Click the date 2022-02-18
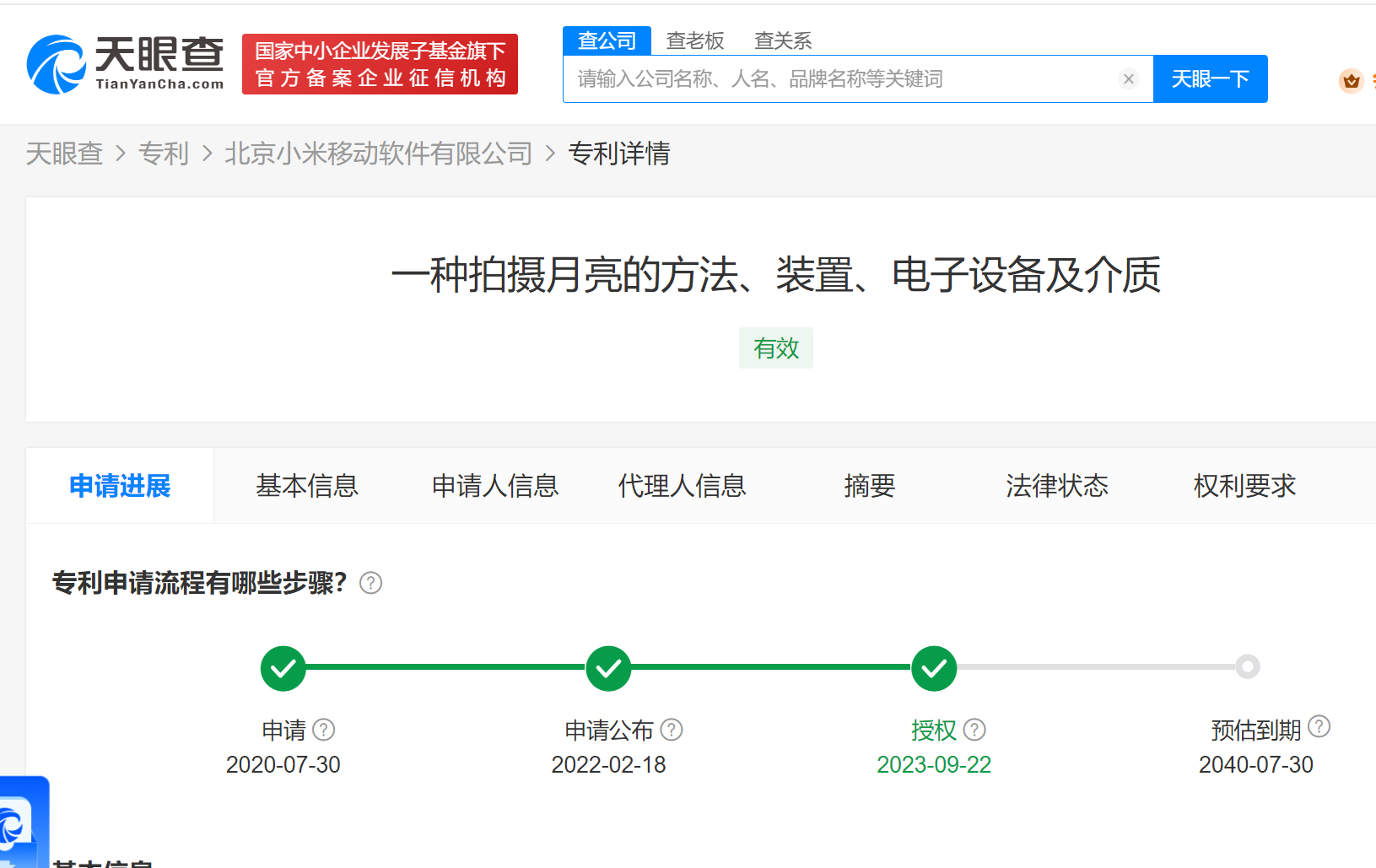The height and width of the screenshot is (868, 1376). click(x=608, y=764)
